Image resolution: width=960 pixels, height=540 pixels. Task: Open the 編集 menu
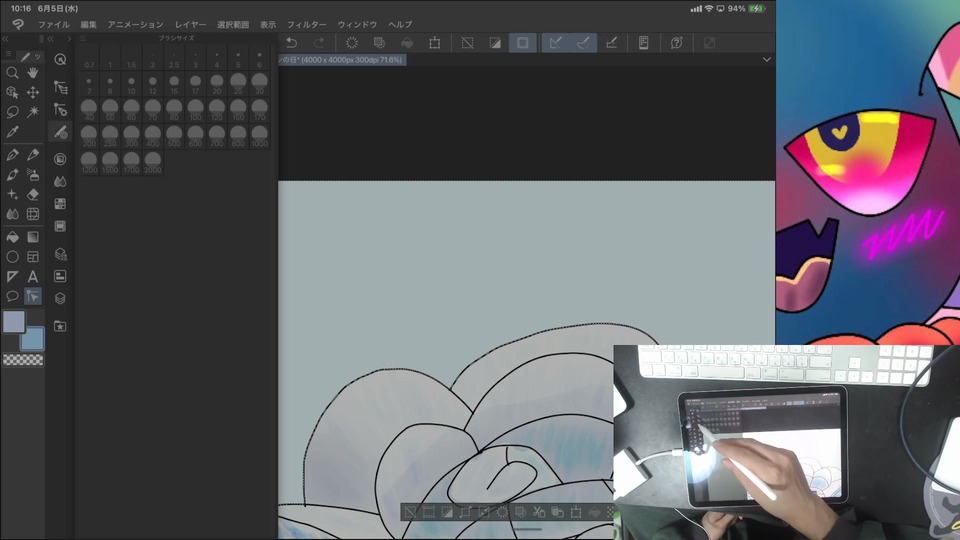click(89, 24)
